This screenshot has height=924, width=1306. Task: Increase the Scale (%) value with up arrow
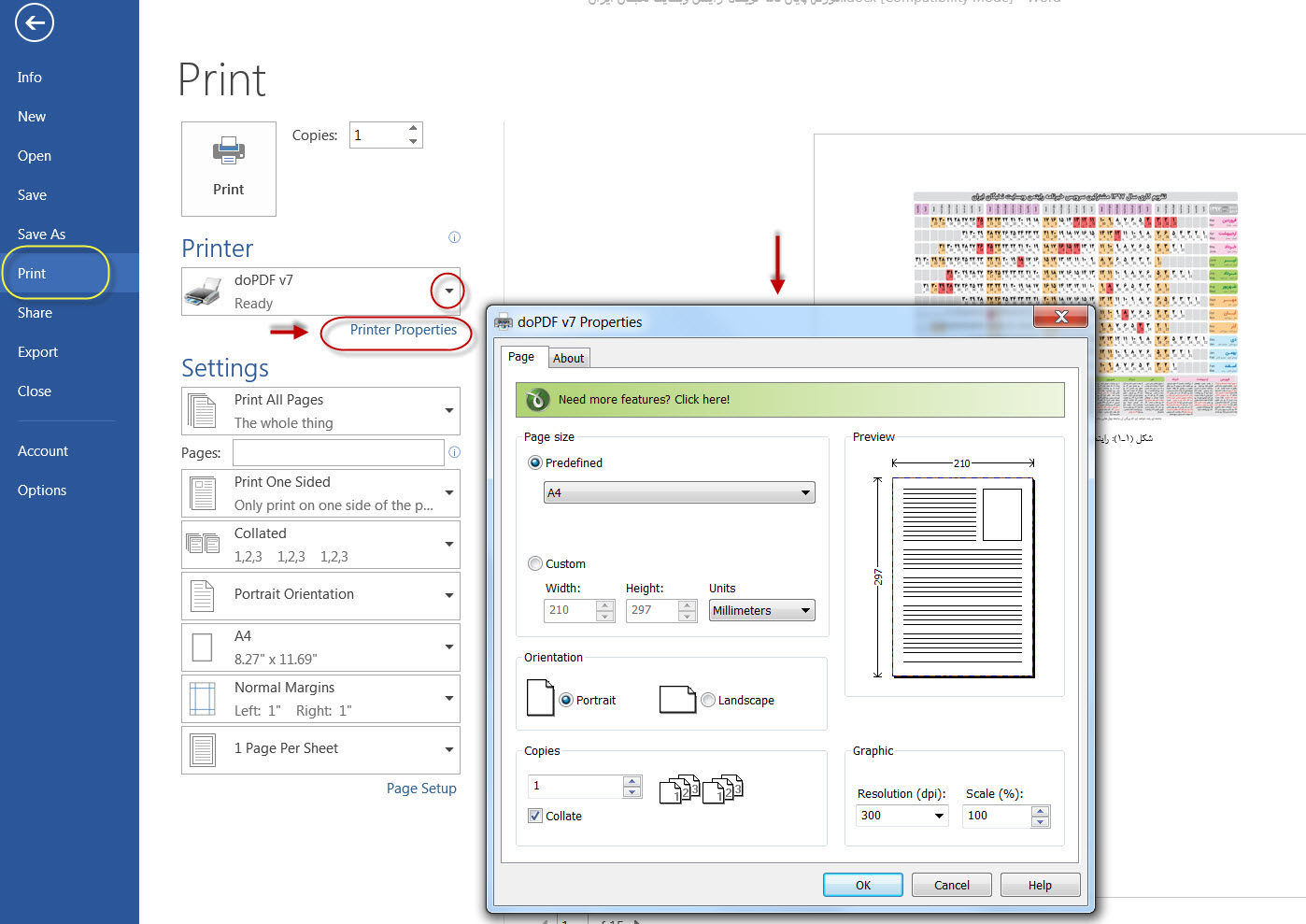point(1041,811)
